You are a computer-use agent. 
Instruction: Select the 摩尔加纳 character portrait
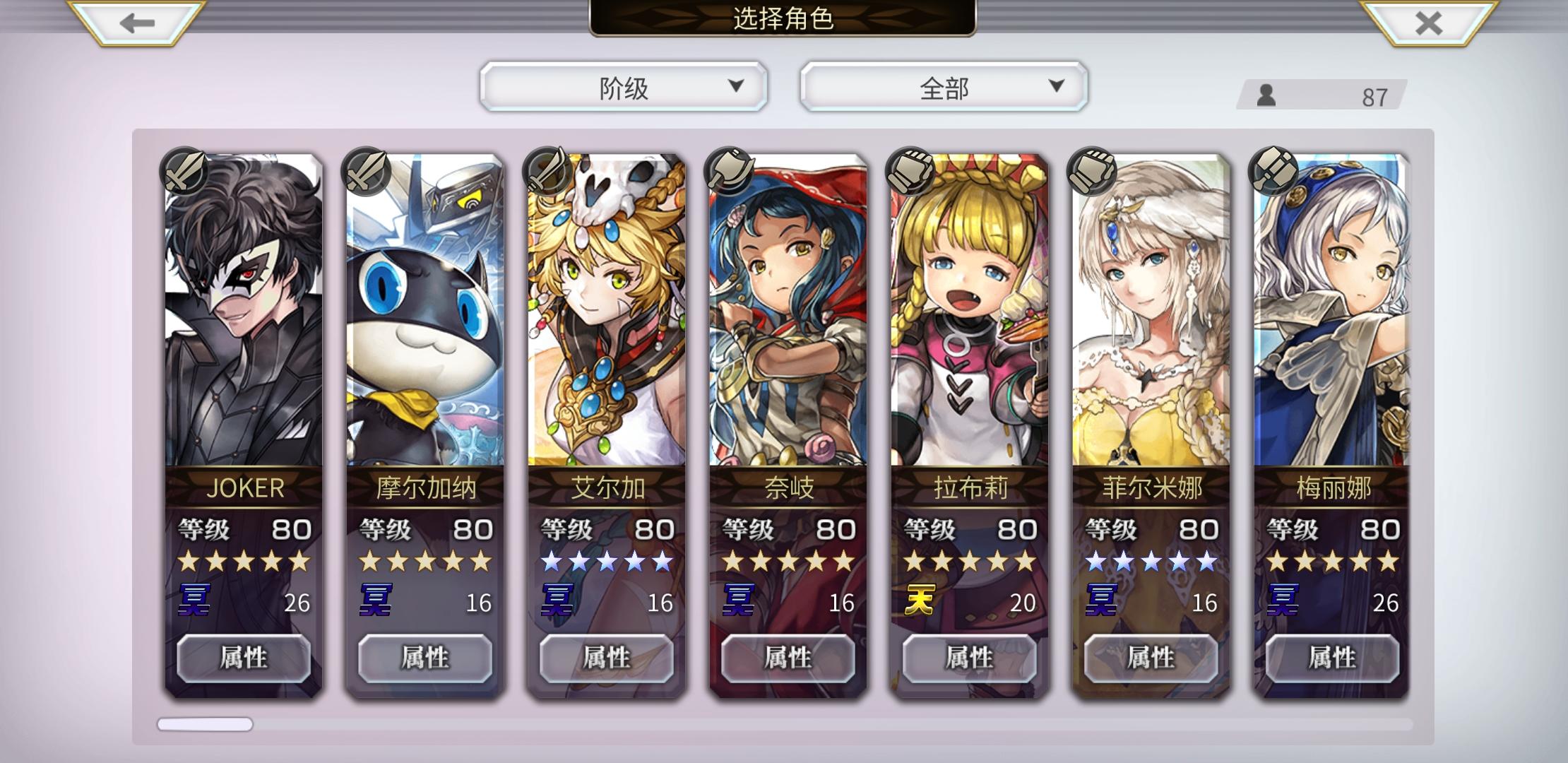point(425,311)
